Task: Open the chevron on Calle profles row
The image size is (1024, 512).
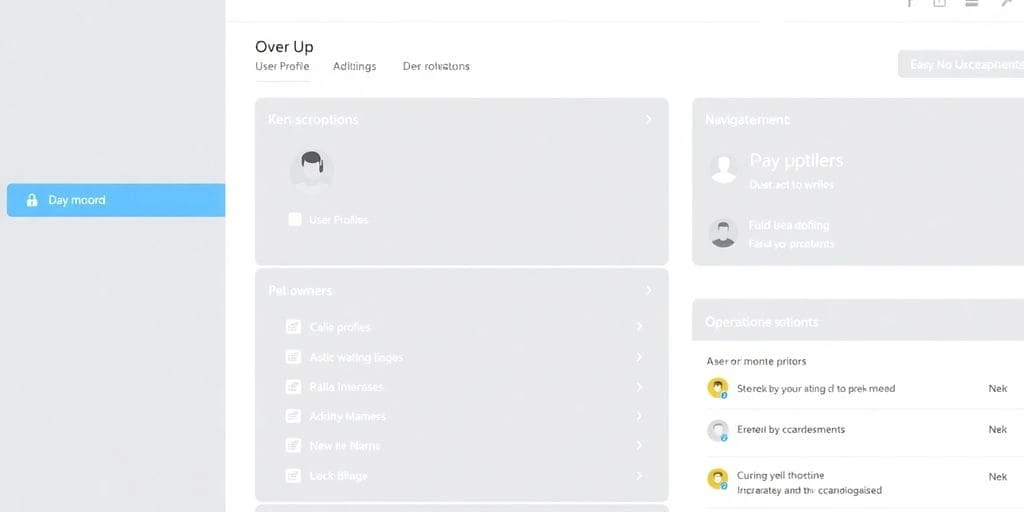Action: [639, 327]
